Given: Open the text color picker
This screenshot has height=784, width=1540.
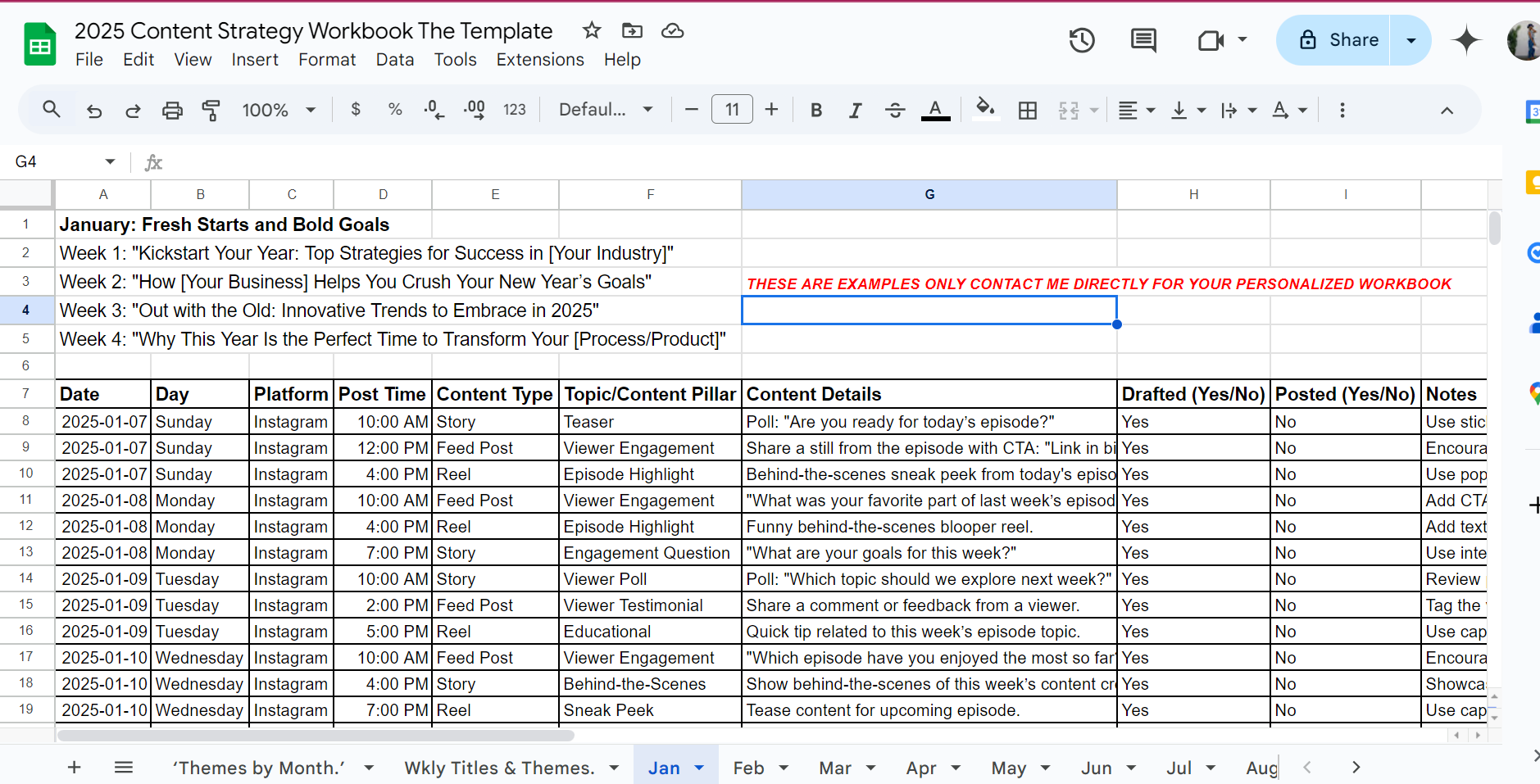Looking at the screenshot, I should point(935,109).
